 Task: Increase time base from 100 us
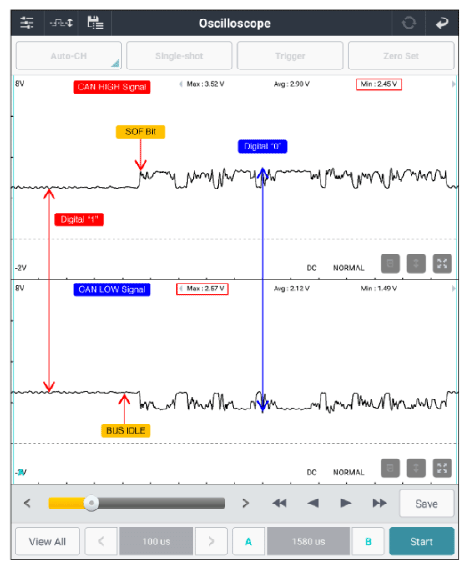point(211,541)
